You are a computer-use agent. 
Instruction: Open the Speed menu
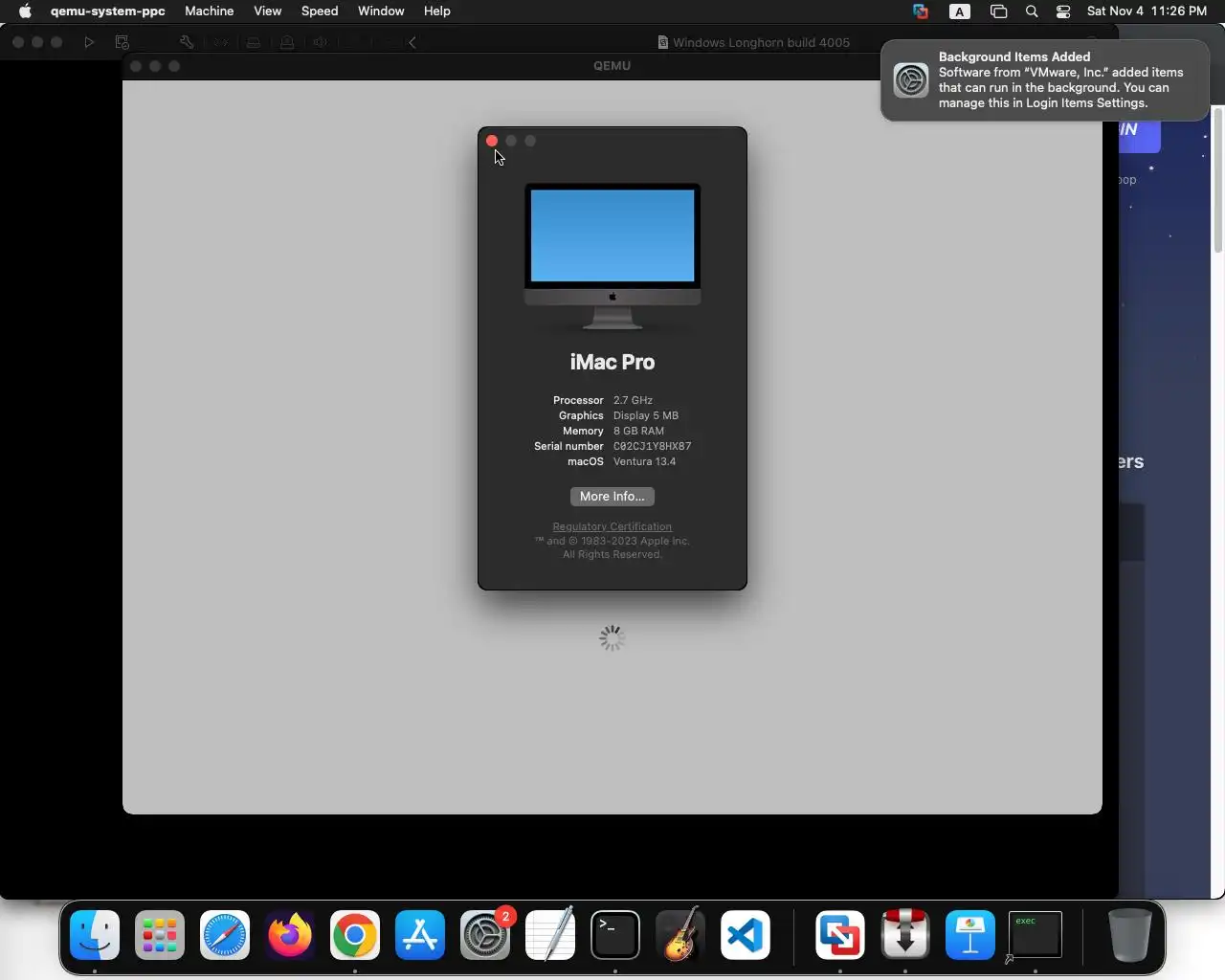click(x=320, y=11)
